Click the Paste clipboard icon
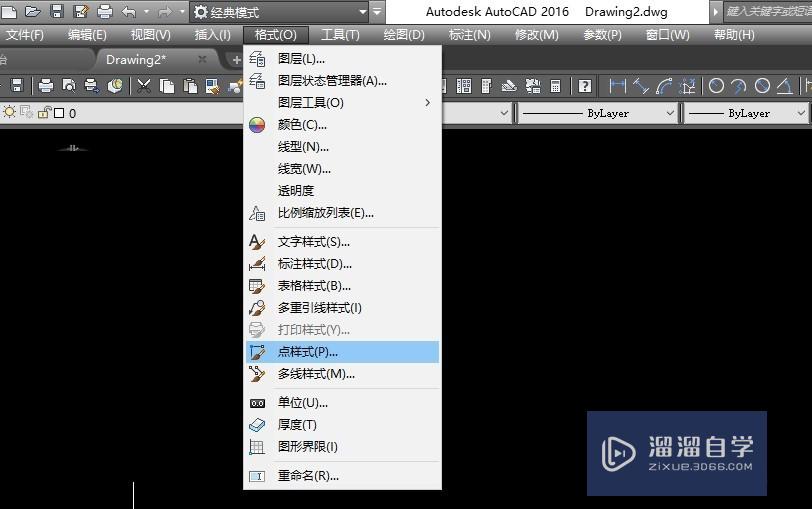The height and width of the screenshot is (509, 812). point(190,85)
